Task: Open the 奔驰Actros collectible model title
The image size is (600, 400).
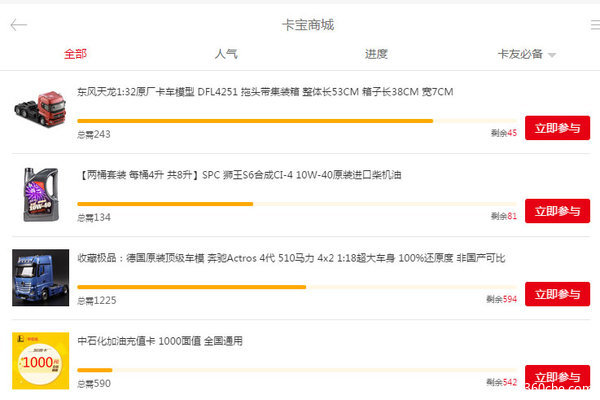Action: click(x=291, y=258)
